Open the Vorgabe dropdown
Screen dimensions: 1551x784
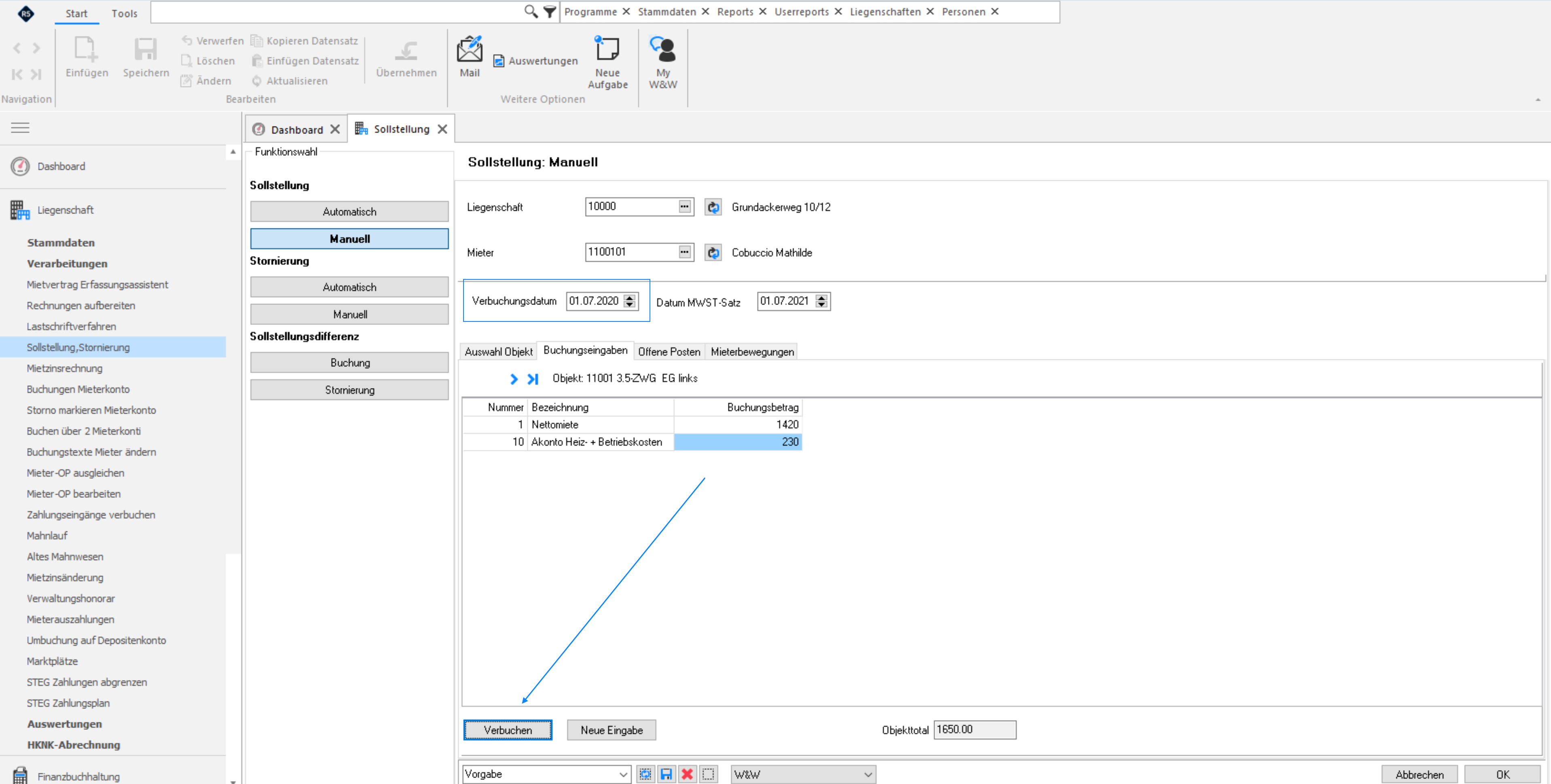(623, 775)
